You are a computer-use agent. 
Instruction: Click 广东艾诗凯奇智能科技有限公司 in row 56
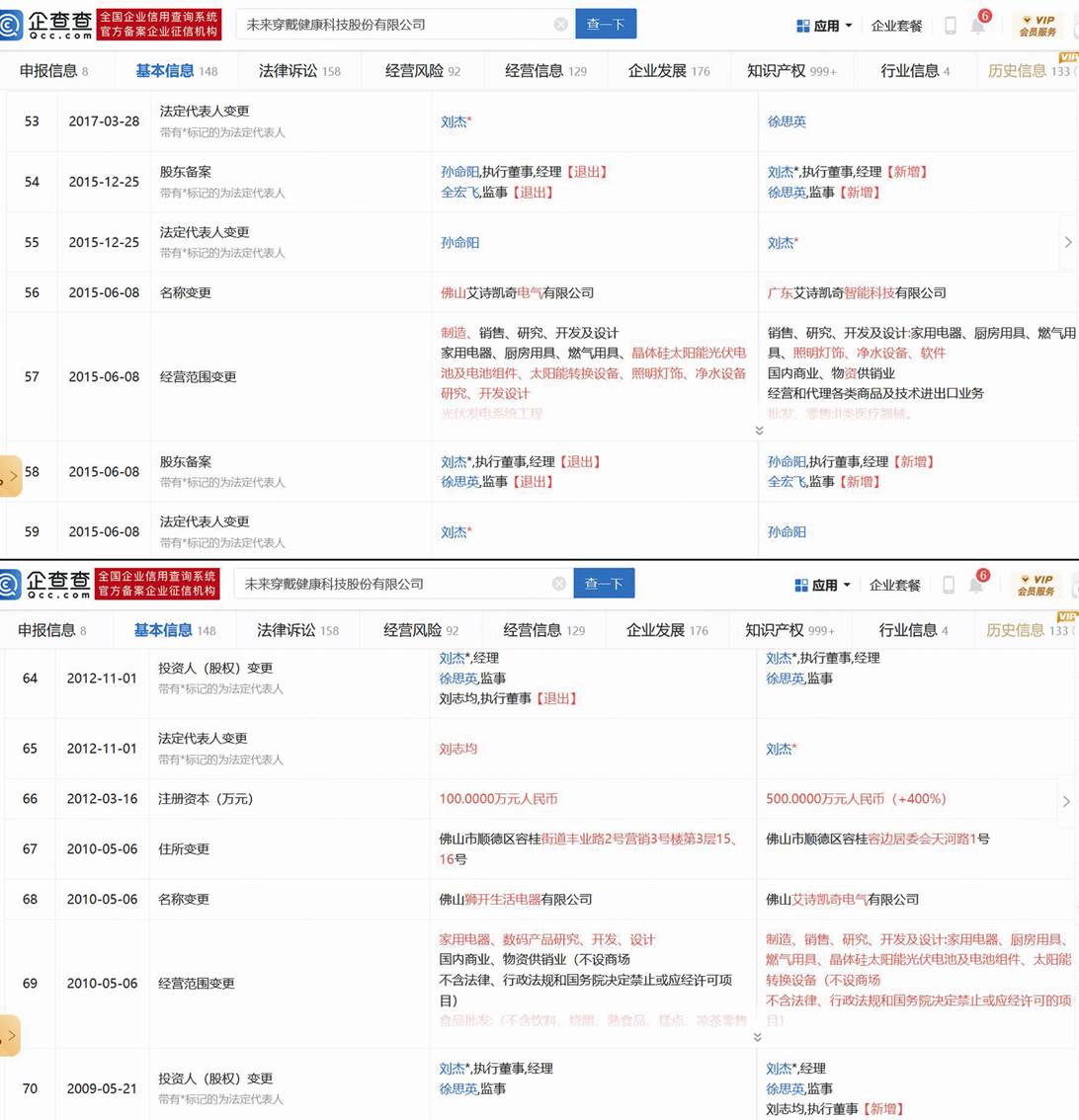857,292
